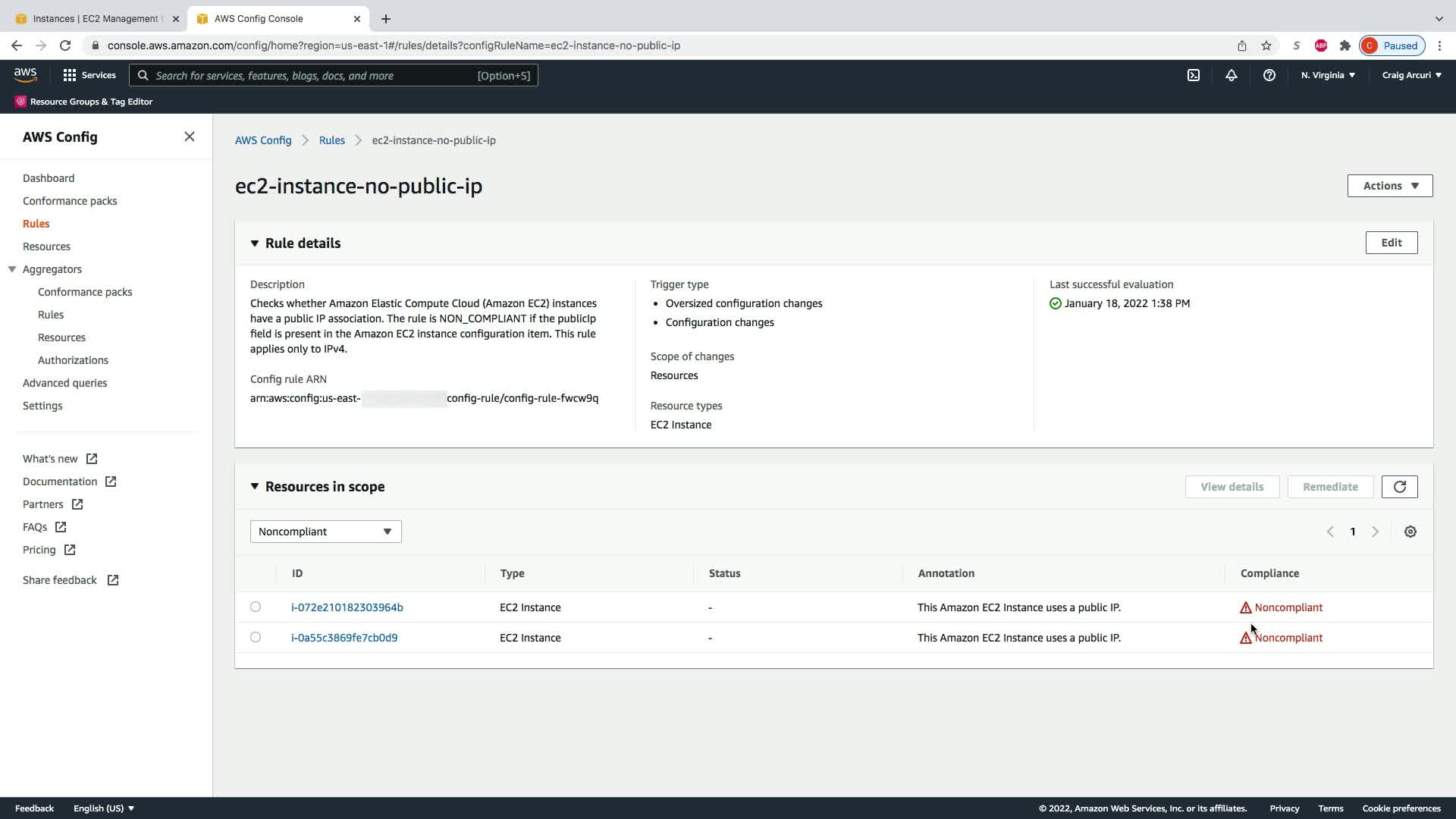Open AWS CloudShell terminal icon
1456x819 pixels.
[x=1194, y=75]
